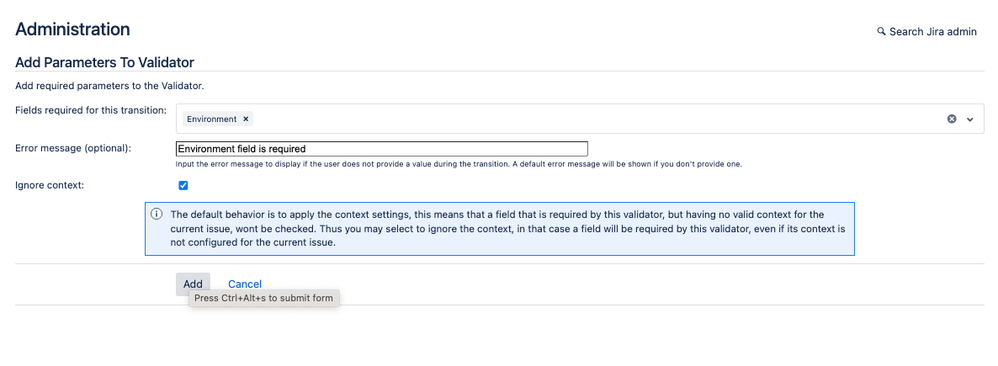Click the Add Parameters To Validator heading
This screenshot has height=366, width=998.
click(x=104, y=62)
